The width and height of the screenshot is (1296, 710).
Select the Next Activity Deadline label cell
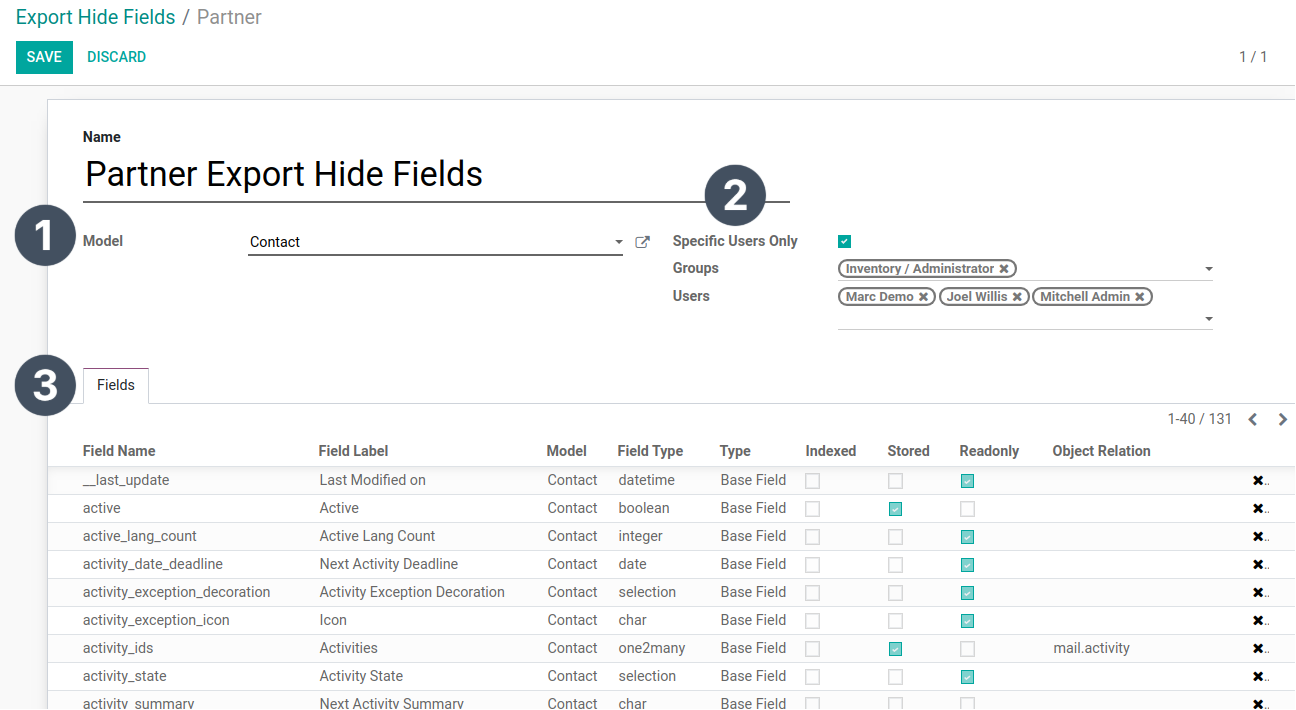pos(388,565)
